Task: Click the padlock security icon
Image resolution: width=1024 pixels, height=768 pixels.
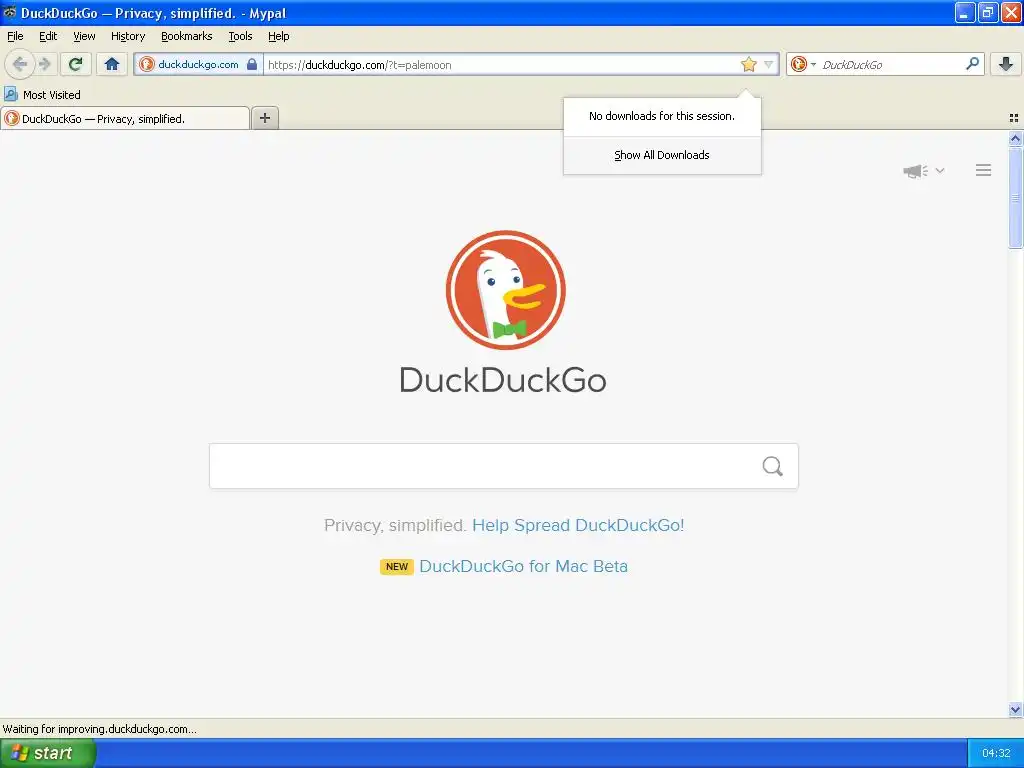Action: click(251, 64)
